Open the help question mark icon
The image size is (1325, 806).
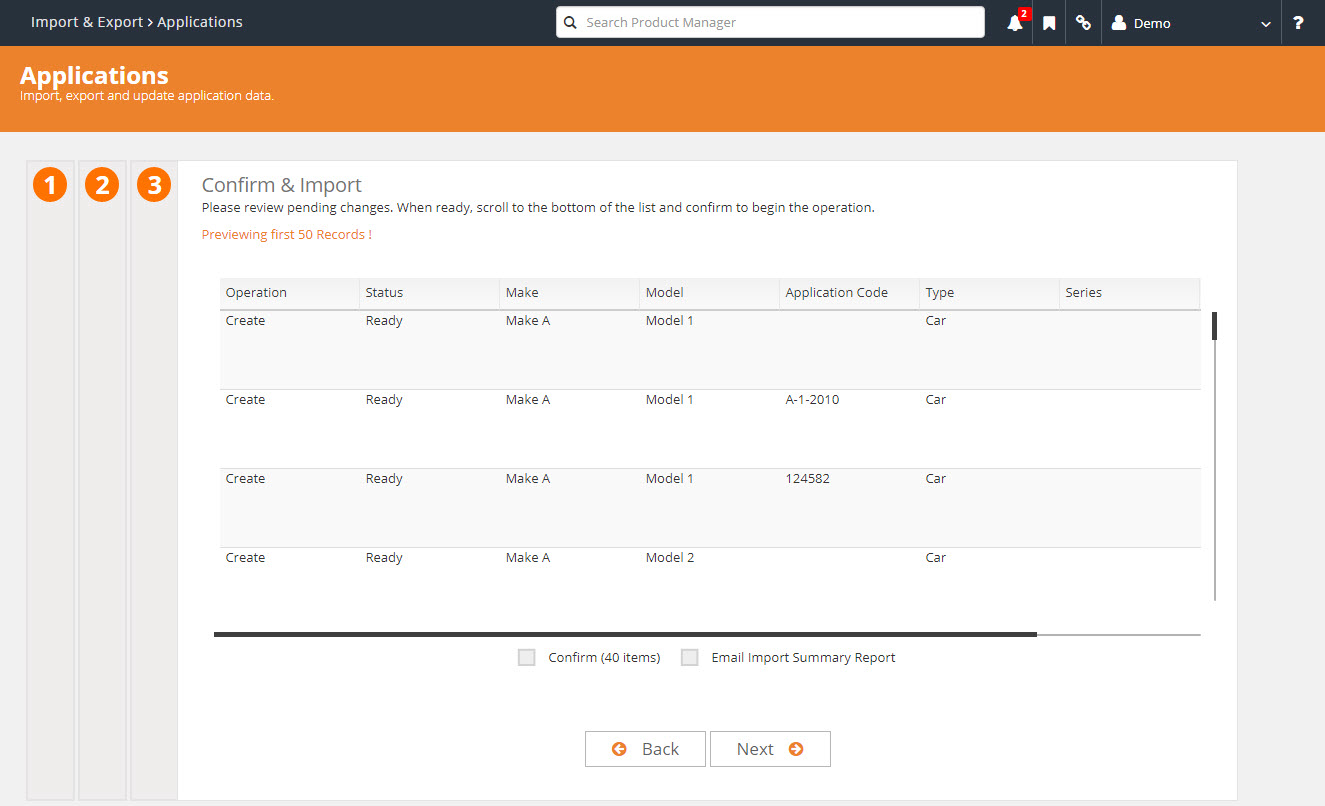(x=1298, y=23)
